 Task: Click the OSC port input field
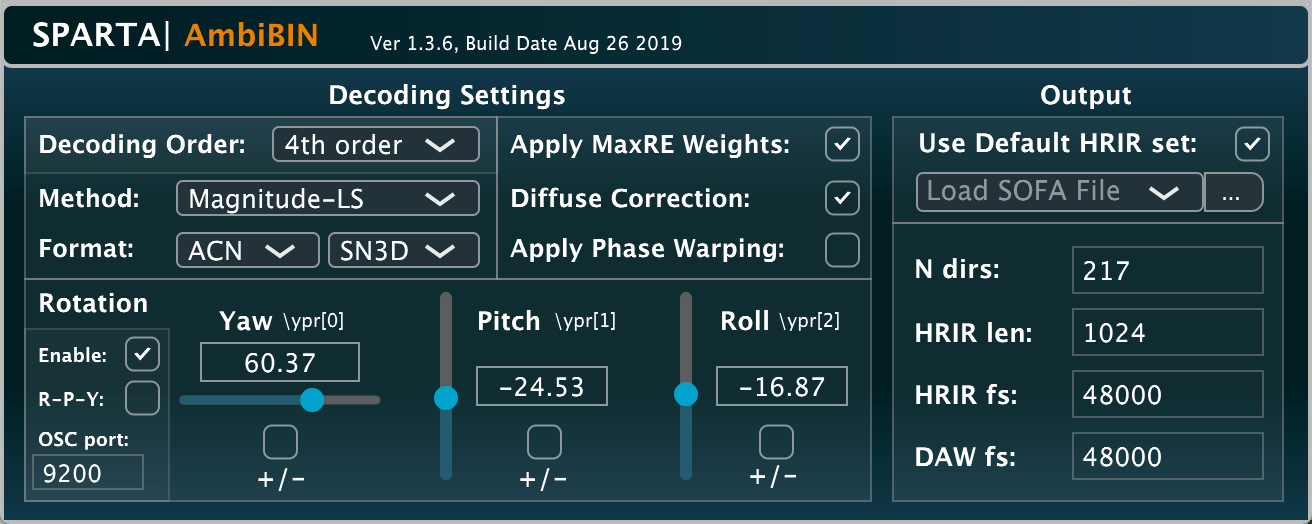[88, 473]
